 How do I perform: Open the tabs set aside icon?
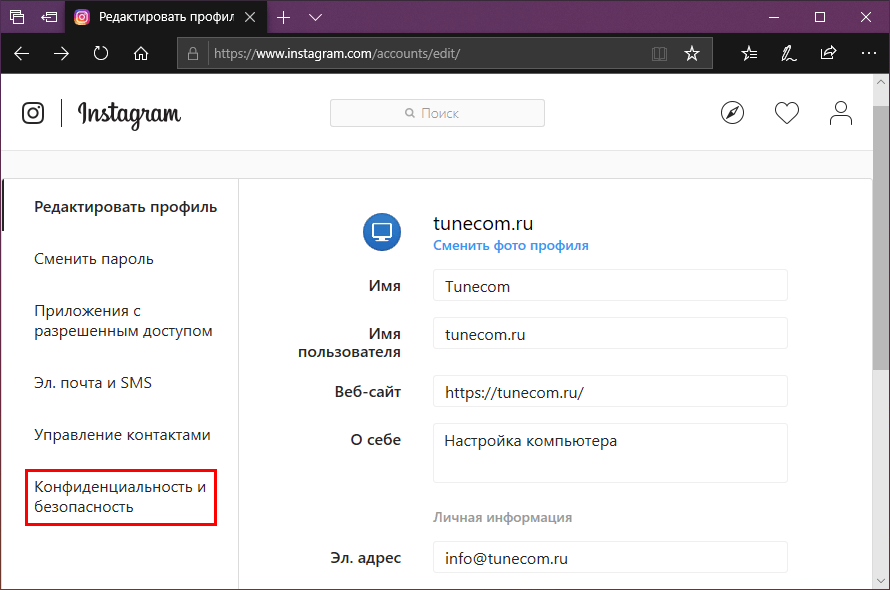(x=17, y=17)
